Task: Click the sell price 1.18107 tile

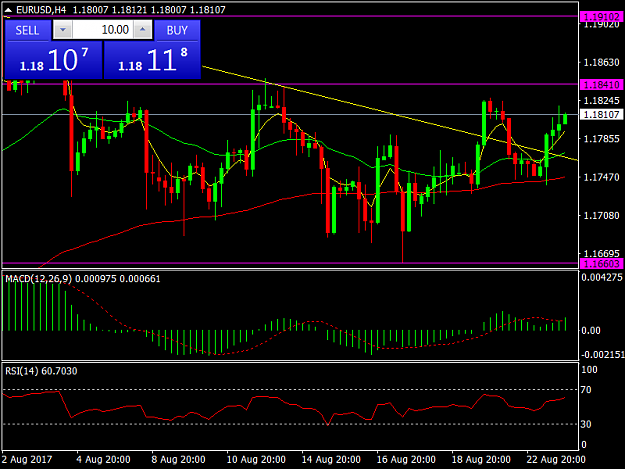Action: coord(53,60)
